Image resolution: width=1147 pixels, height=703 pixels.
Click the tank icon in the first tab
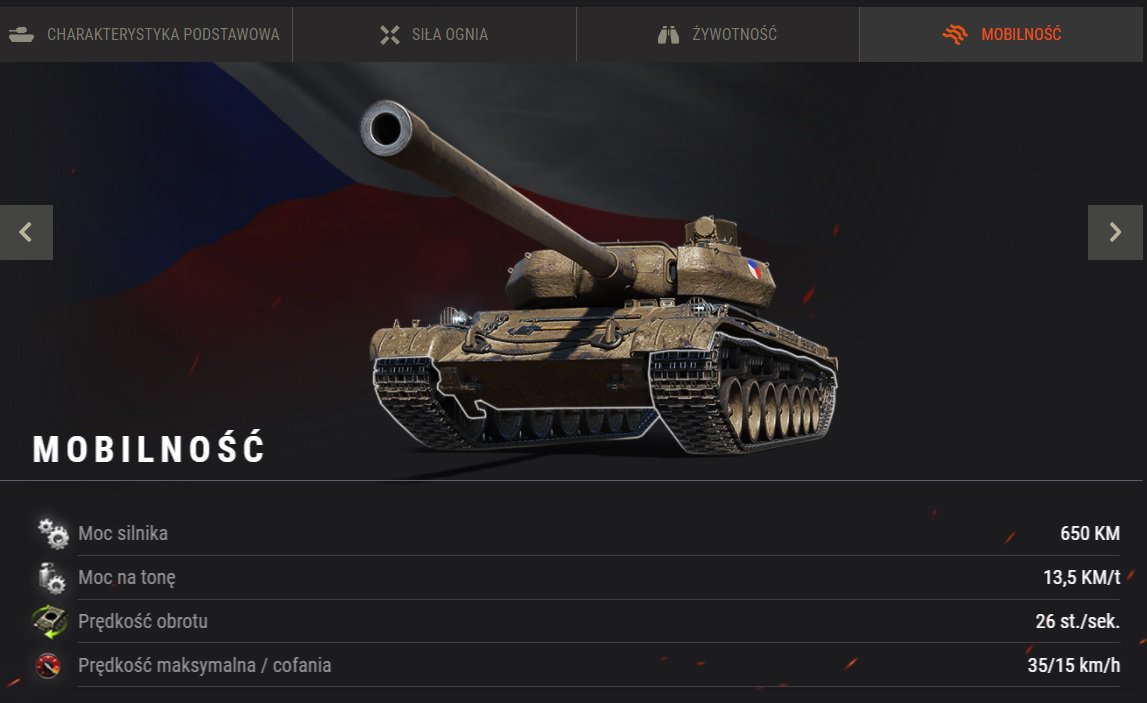point(21,34)
